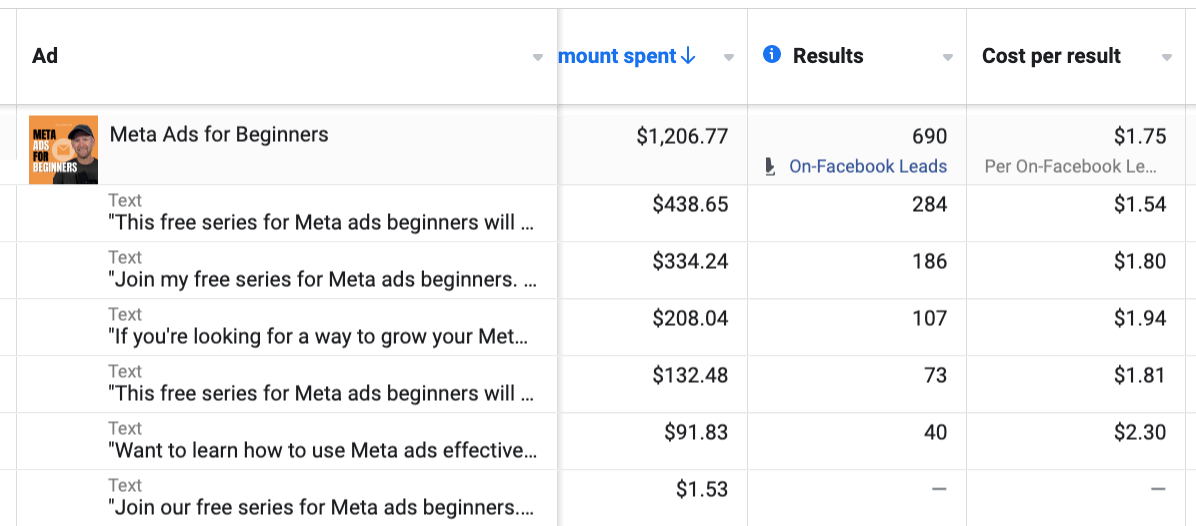Click the Amount spent sort arrow
This screenshot has width=1196, height=526.
(687, 56)
